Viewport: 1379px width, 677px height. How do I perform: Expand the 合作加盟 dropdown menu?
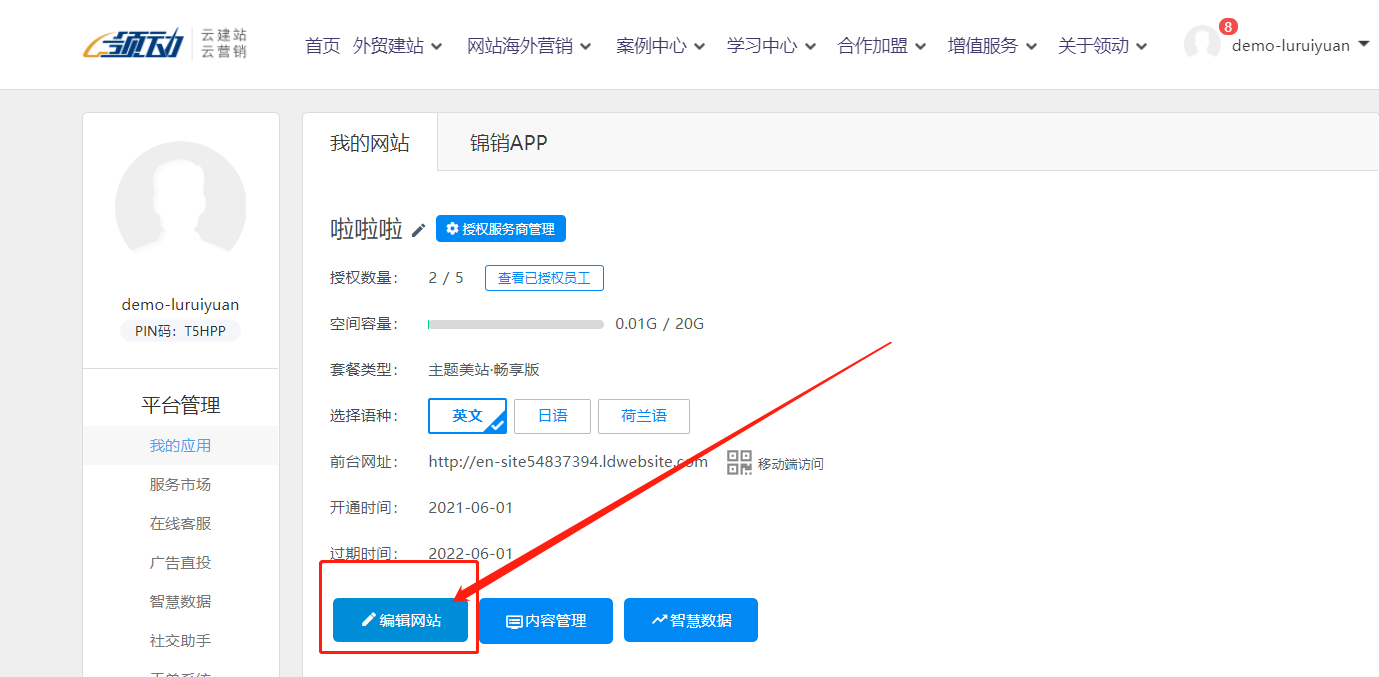pyautogui.click(x=882, y=46)
